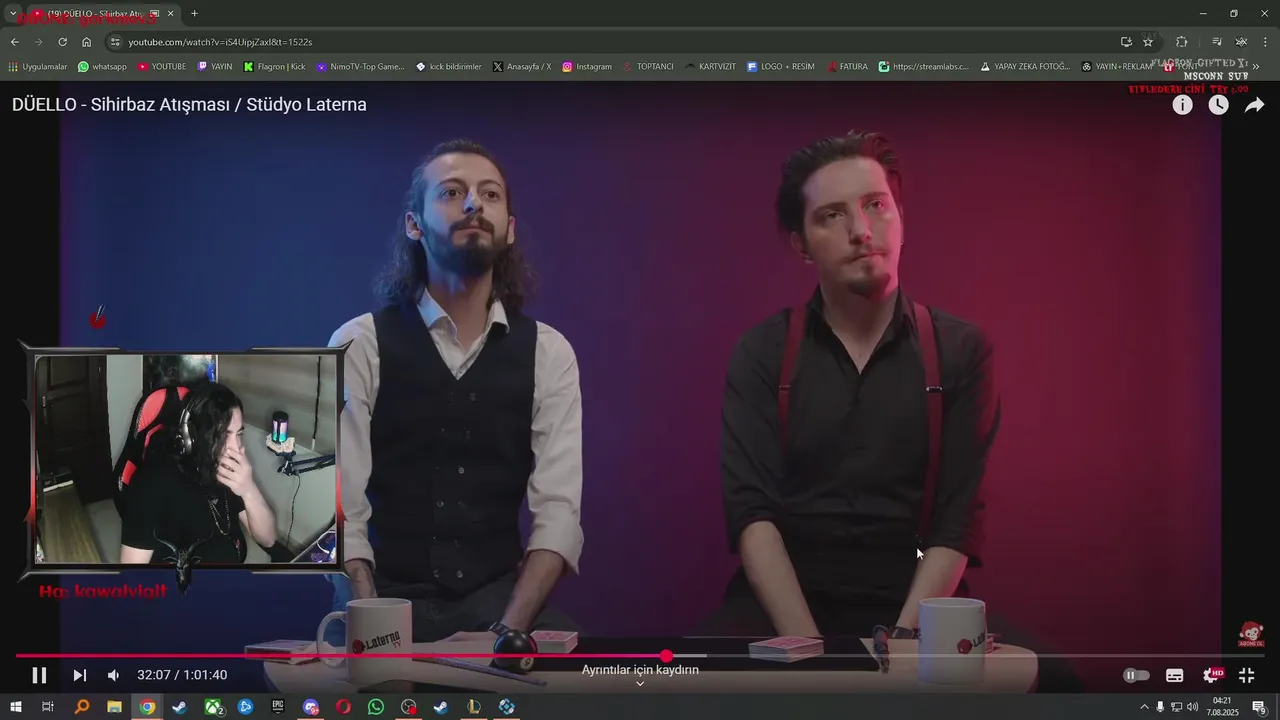This screenshot has height=720, width=1280.
Task: Add video to Watch Later clock icon
Action: [1218, 105]
